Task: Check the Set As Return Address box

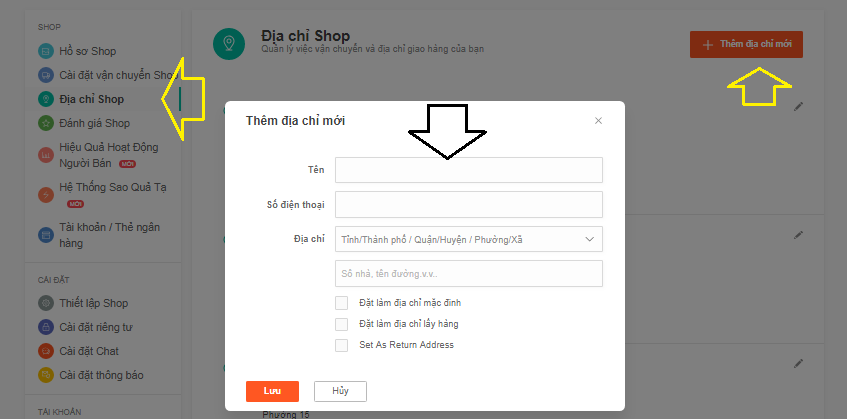Action: tap(341, 345)
